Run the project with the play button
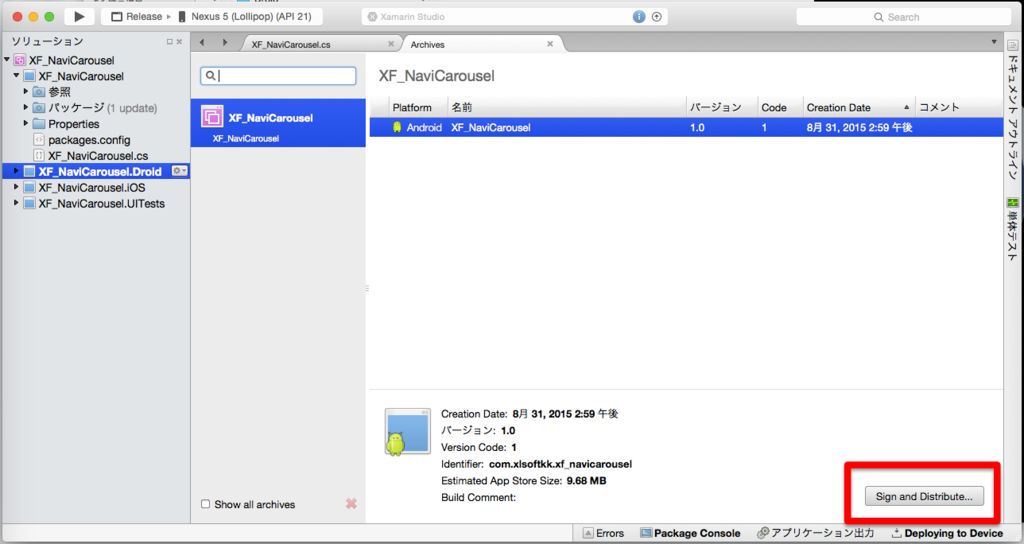This screenshot has height=544, width=1024. [x=79, y=16]
